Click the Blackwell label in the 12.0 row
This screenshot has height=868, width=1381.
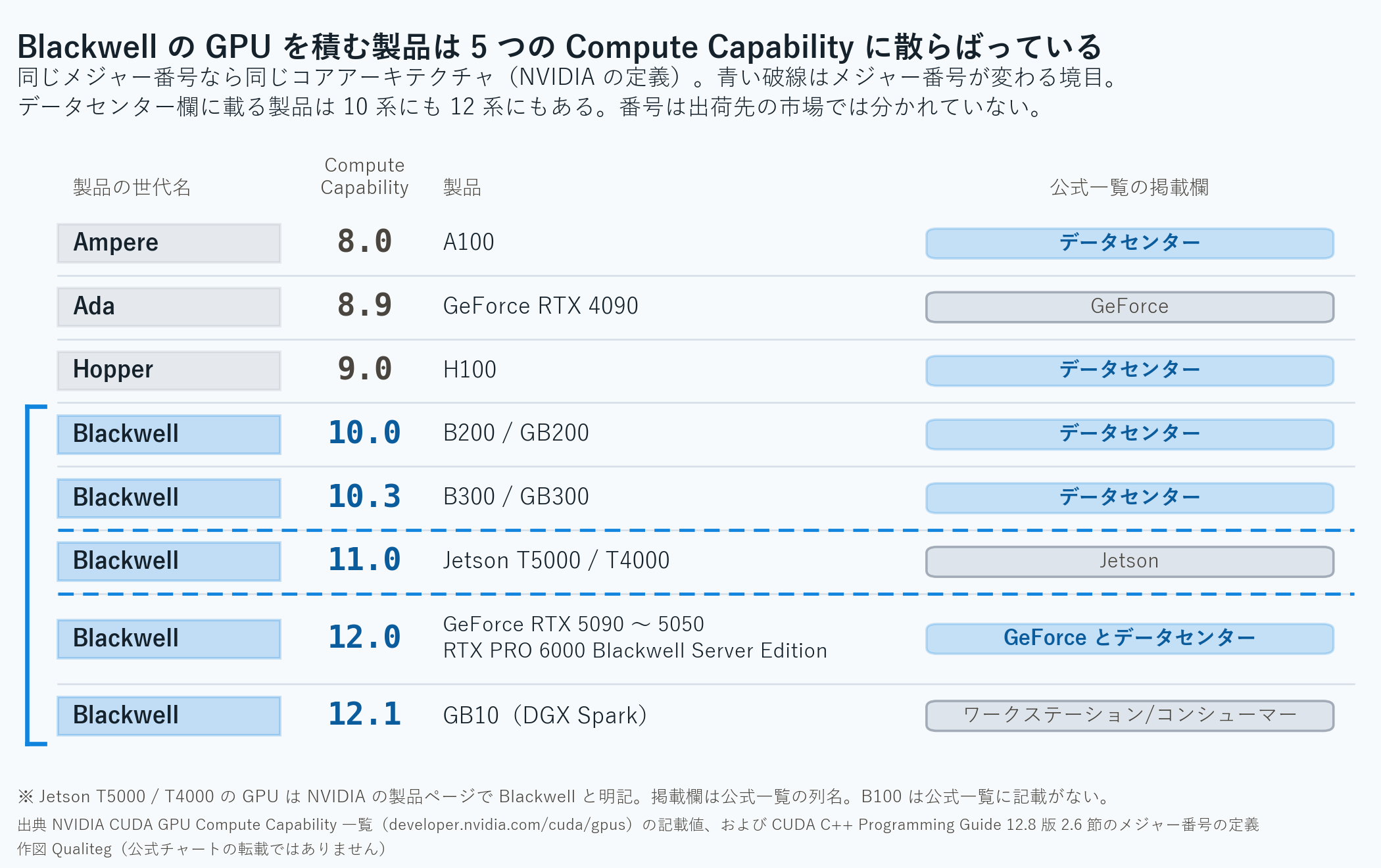[169, 639]
